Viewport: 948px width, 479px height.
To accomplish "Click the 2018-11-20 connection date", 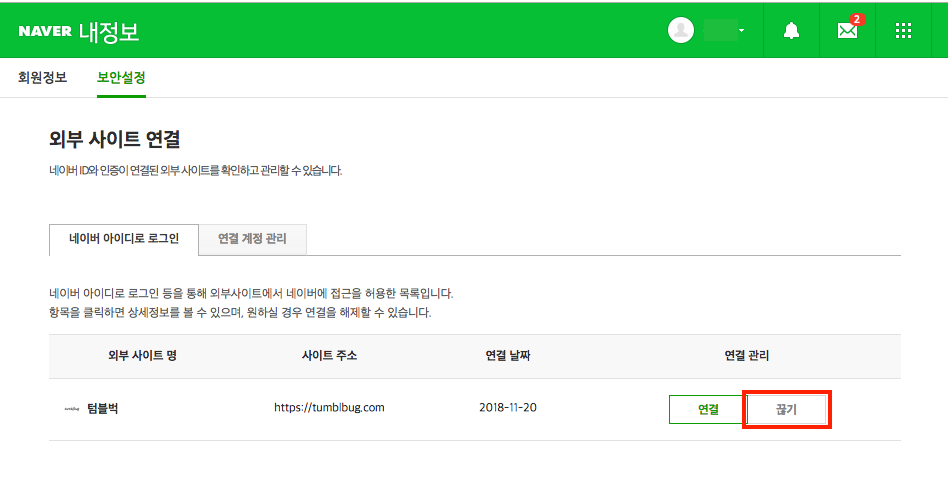I will pos(508,408).
